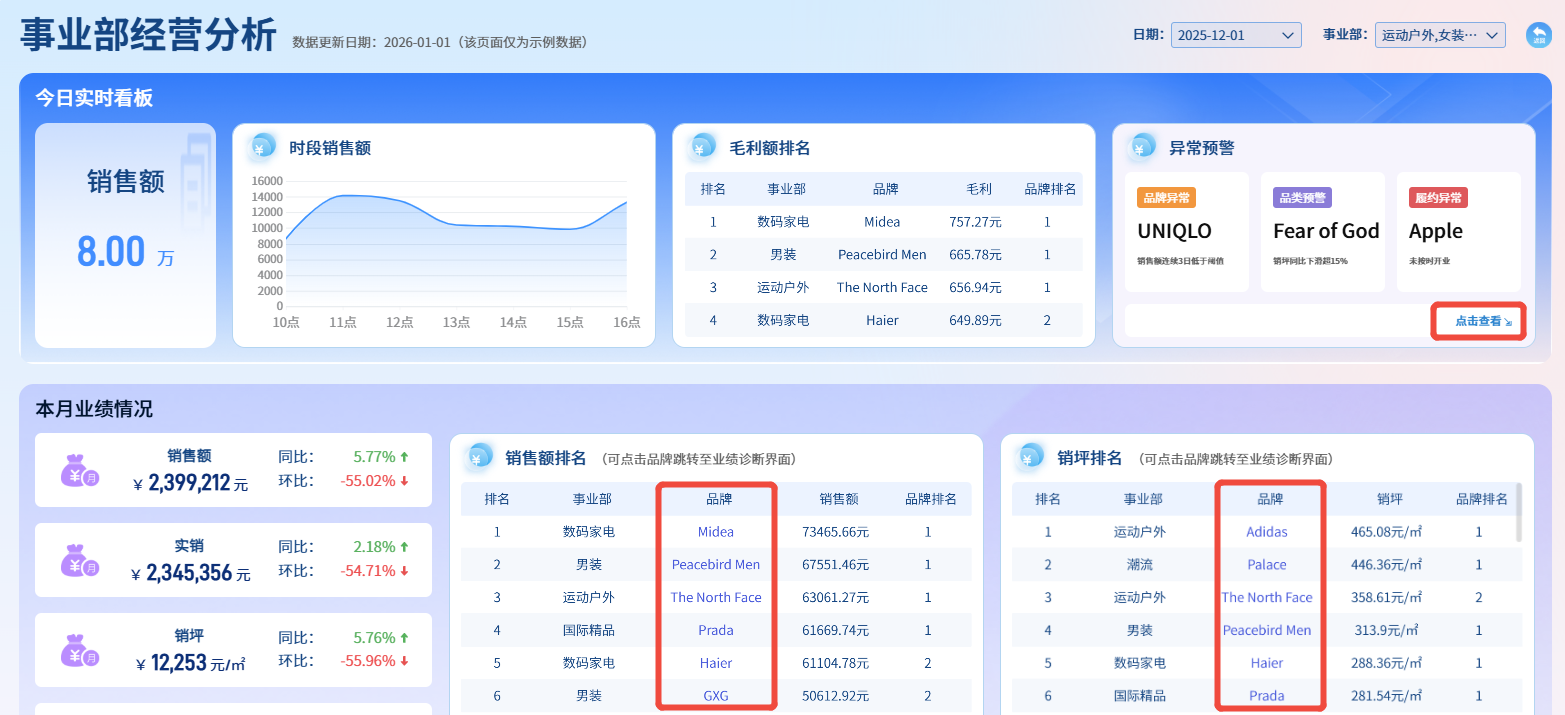Viewport: 1565px width, 715px height.
Task: Click the yen icon beside 时段销售额
Action: pyautogui.click(x=263, y=147)
